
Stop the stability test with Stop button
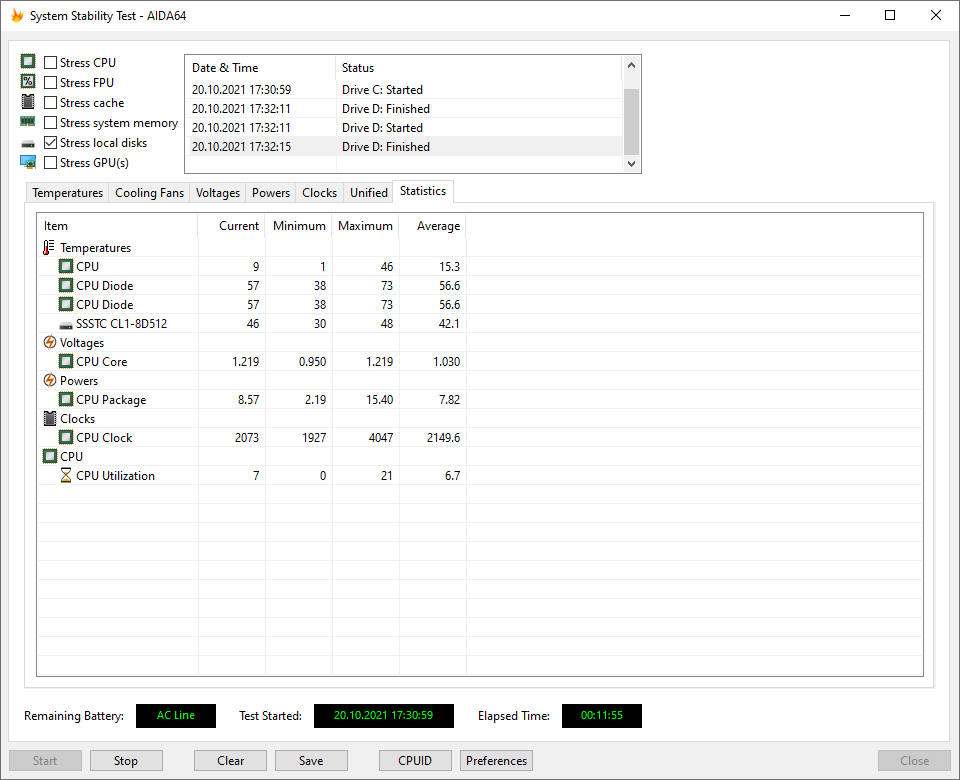coord(126,760)
